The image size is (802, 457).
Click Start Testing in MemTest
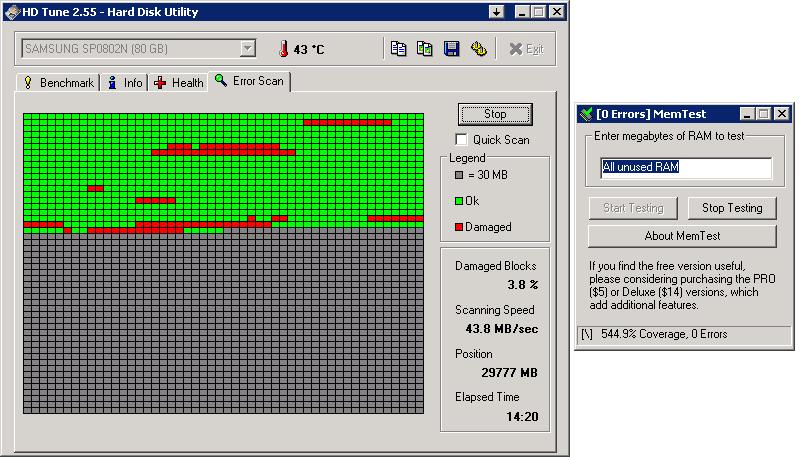tap(633, 208)
